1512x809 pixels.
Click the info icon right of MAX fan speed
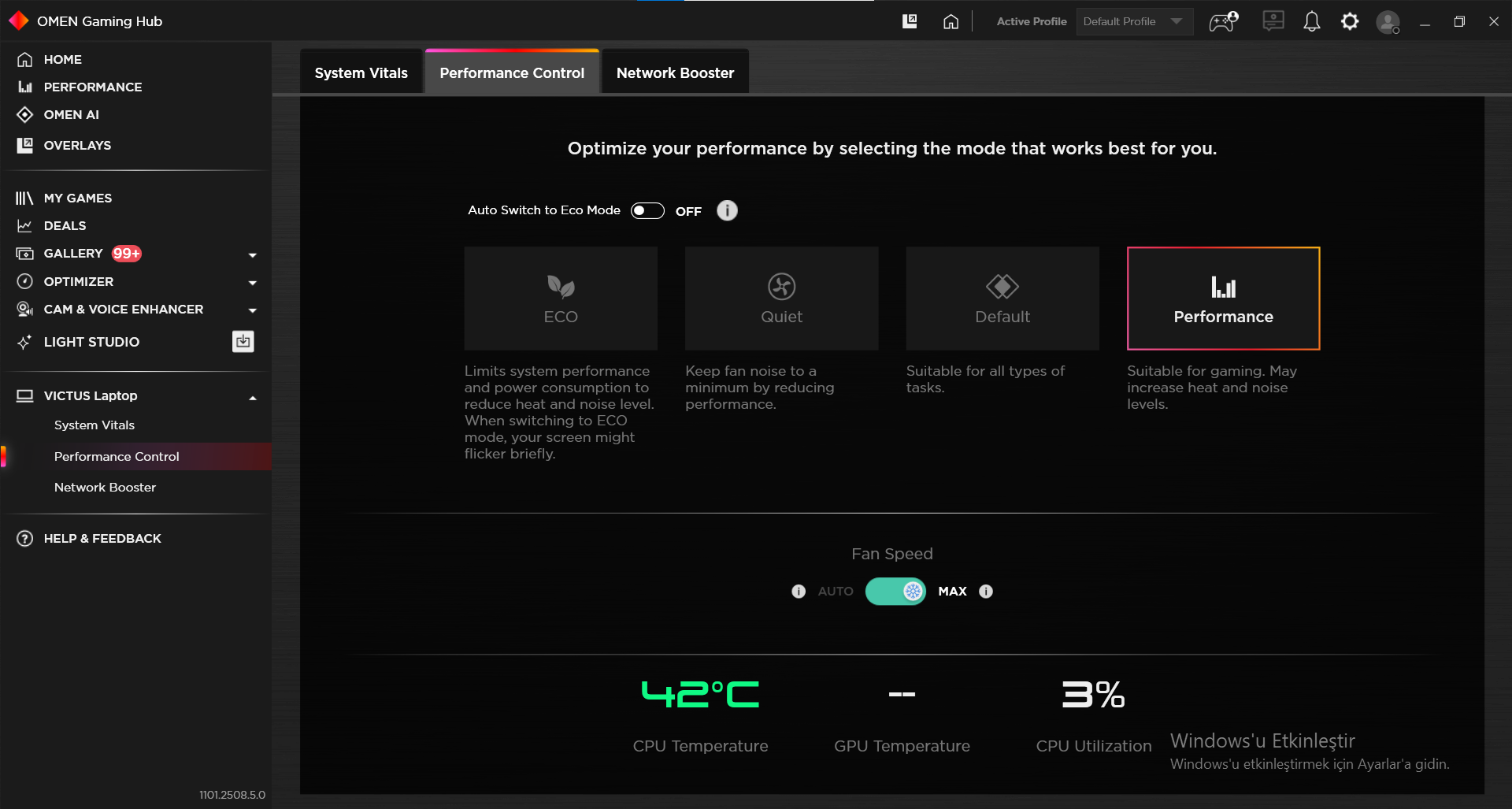[x=986, y=592]
